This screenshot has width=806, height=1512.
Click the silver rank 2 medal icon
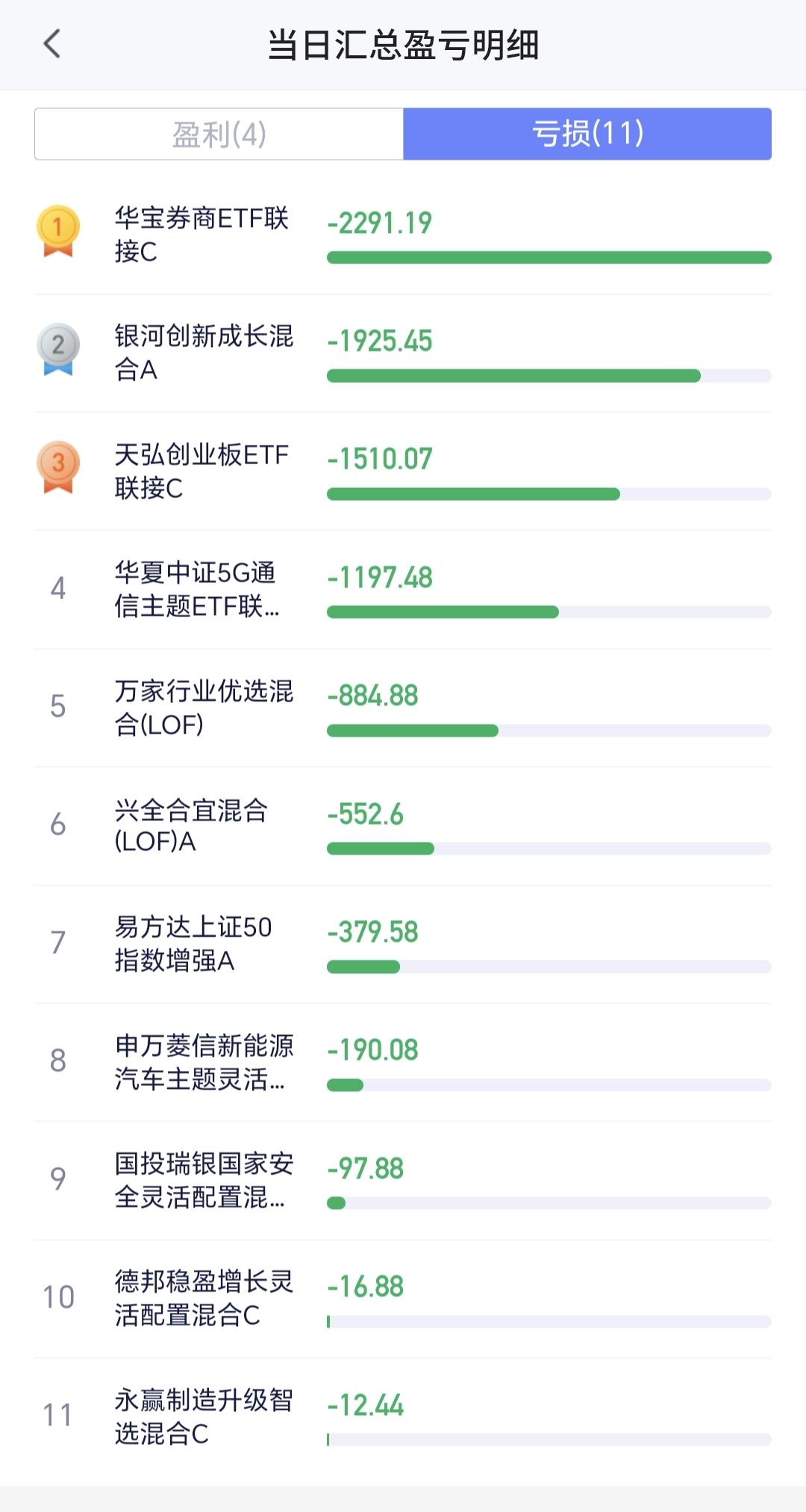(58, 349)
